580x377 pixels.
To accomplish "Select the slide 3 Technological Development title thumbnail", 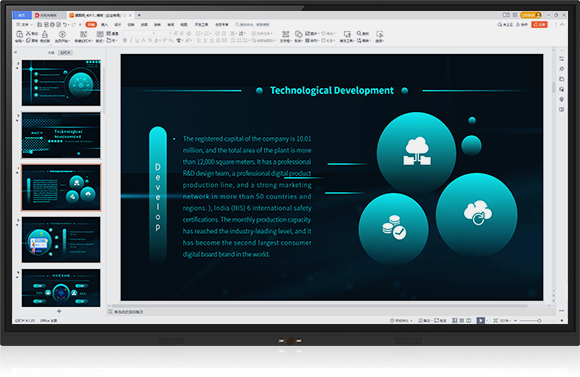I will point(61,135).
